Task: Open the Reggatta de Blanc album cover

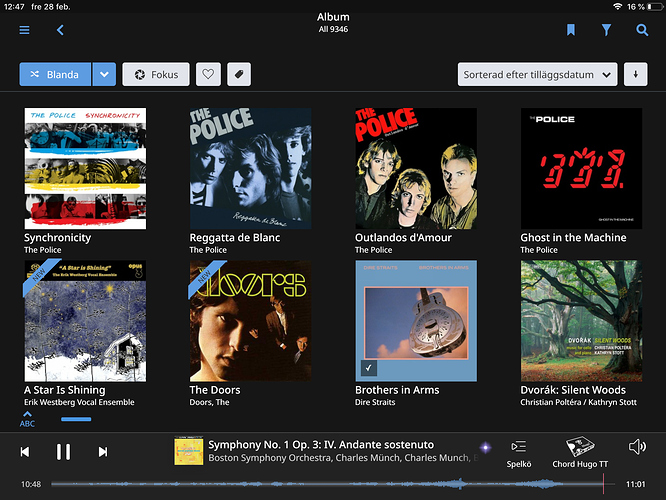Action: pos(251,169)
